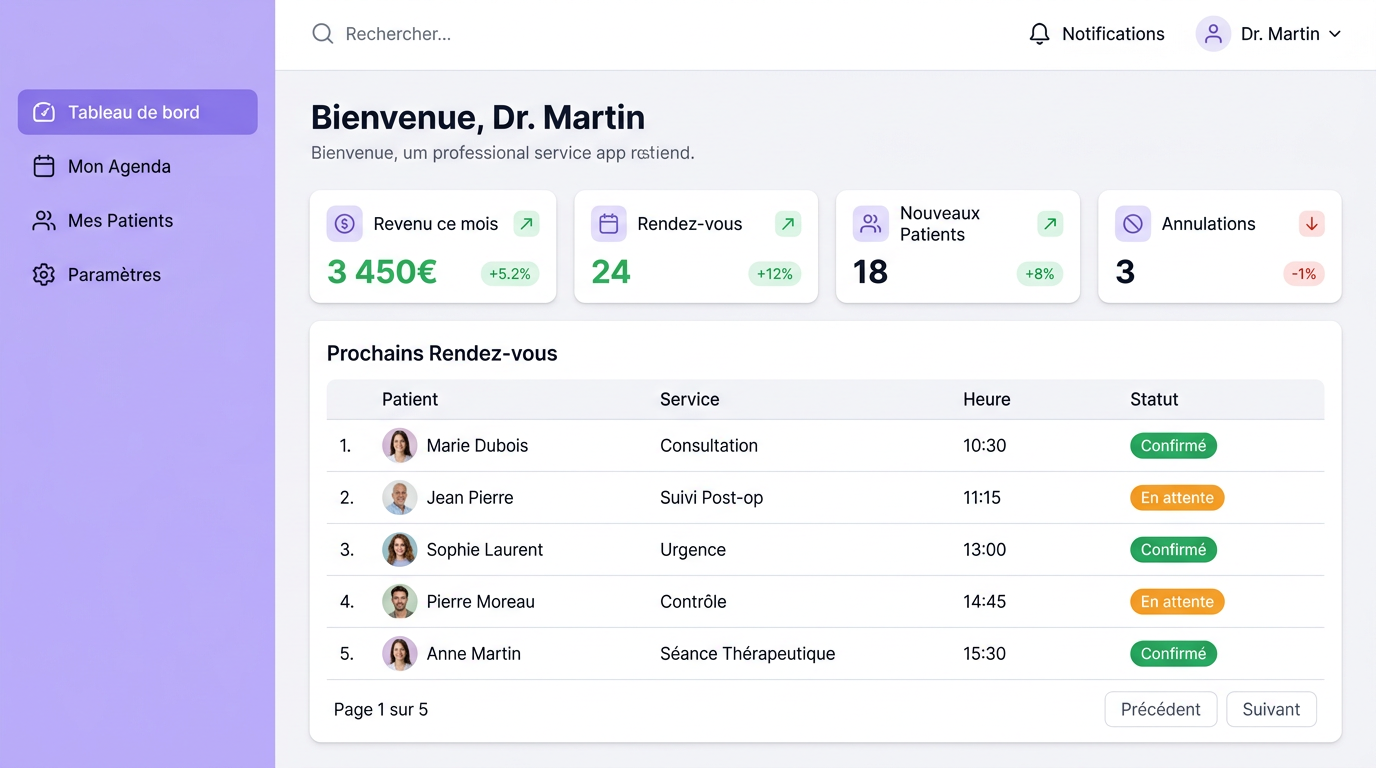Image resolution: width=1376 pixels, height=768 pixels.
Task: Open the Dr. Martin account dropdown chevron
Action: 1334,34
